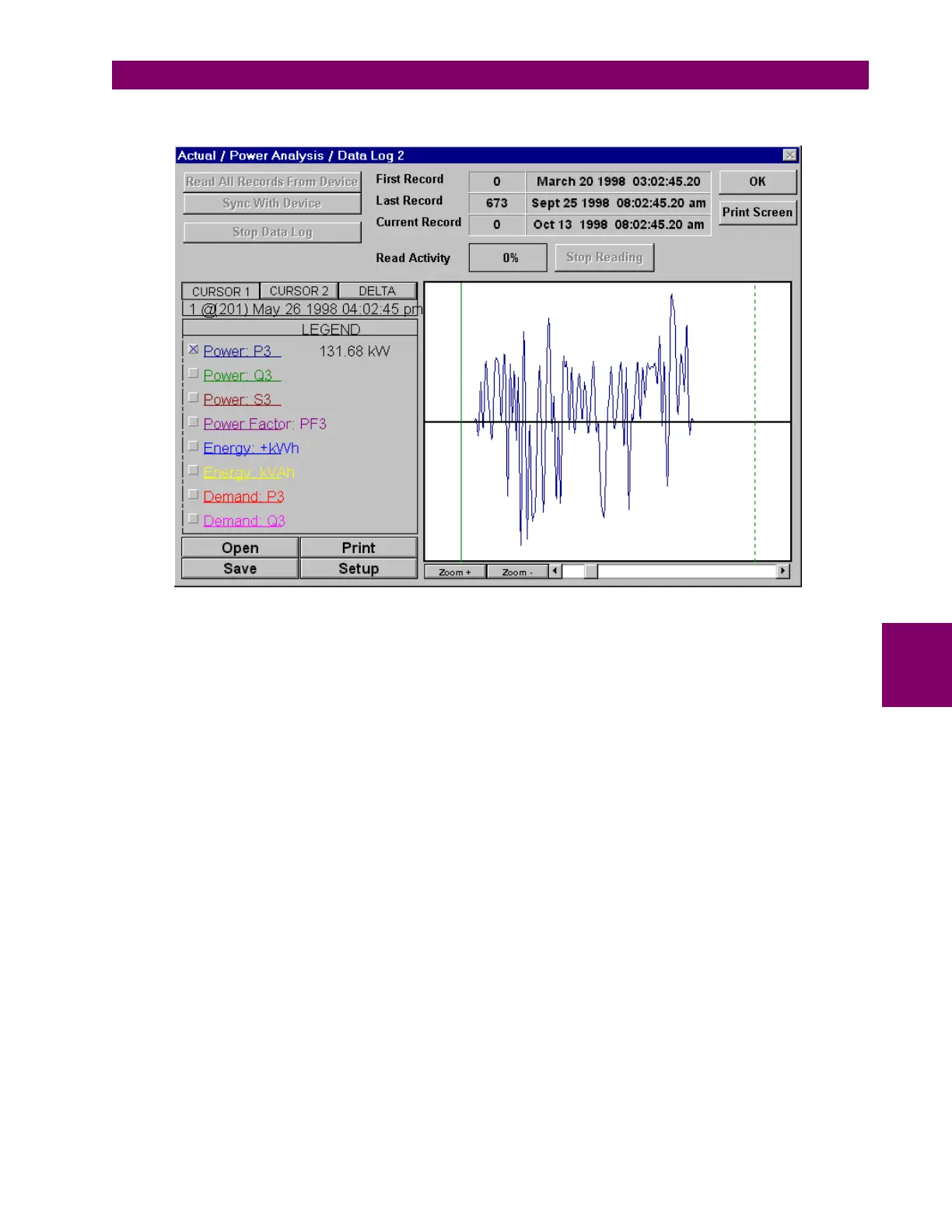The height and width of the screenshot is (1232, 952).
Task: Enable the Demand: P3 checkbox
Action: pyautogui.click(x=194, y=494)
